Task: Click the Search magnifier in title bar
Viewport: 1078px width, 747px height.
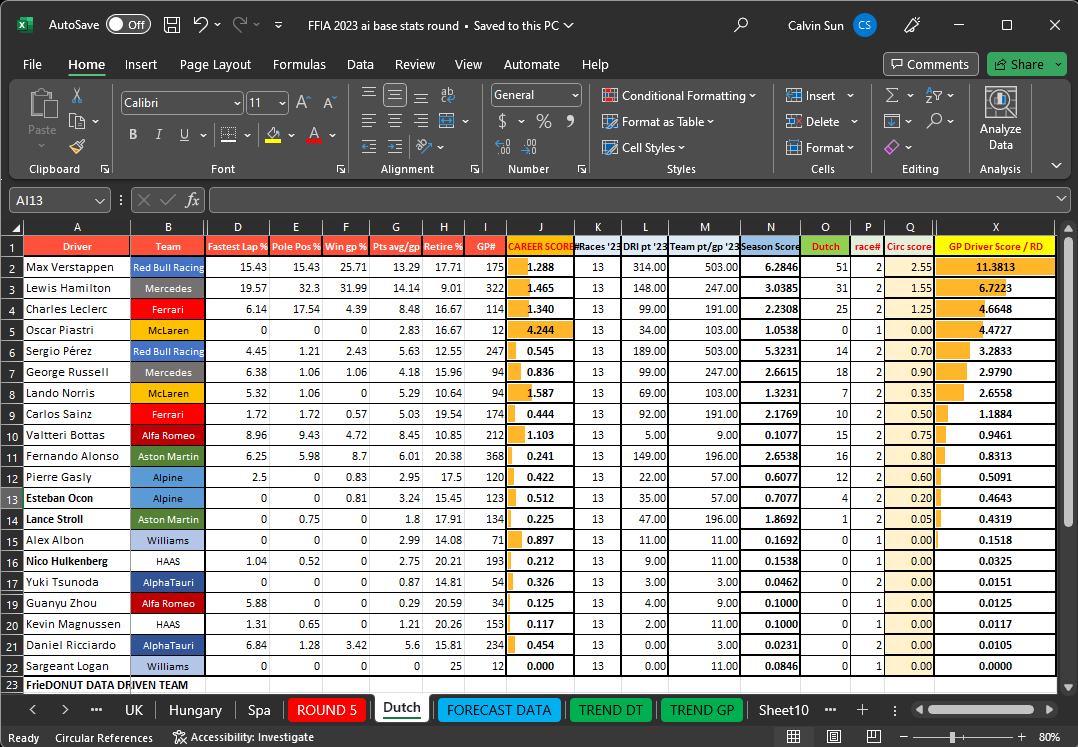Action: click(x=740, y=25)
